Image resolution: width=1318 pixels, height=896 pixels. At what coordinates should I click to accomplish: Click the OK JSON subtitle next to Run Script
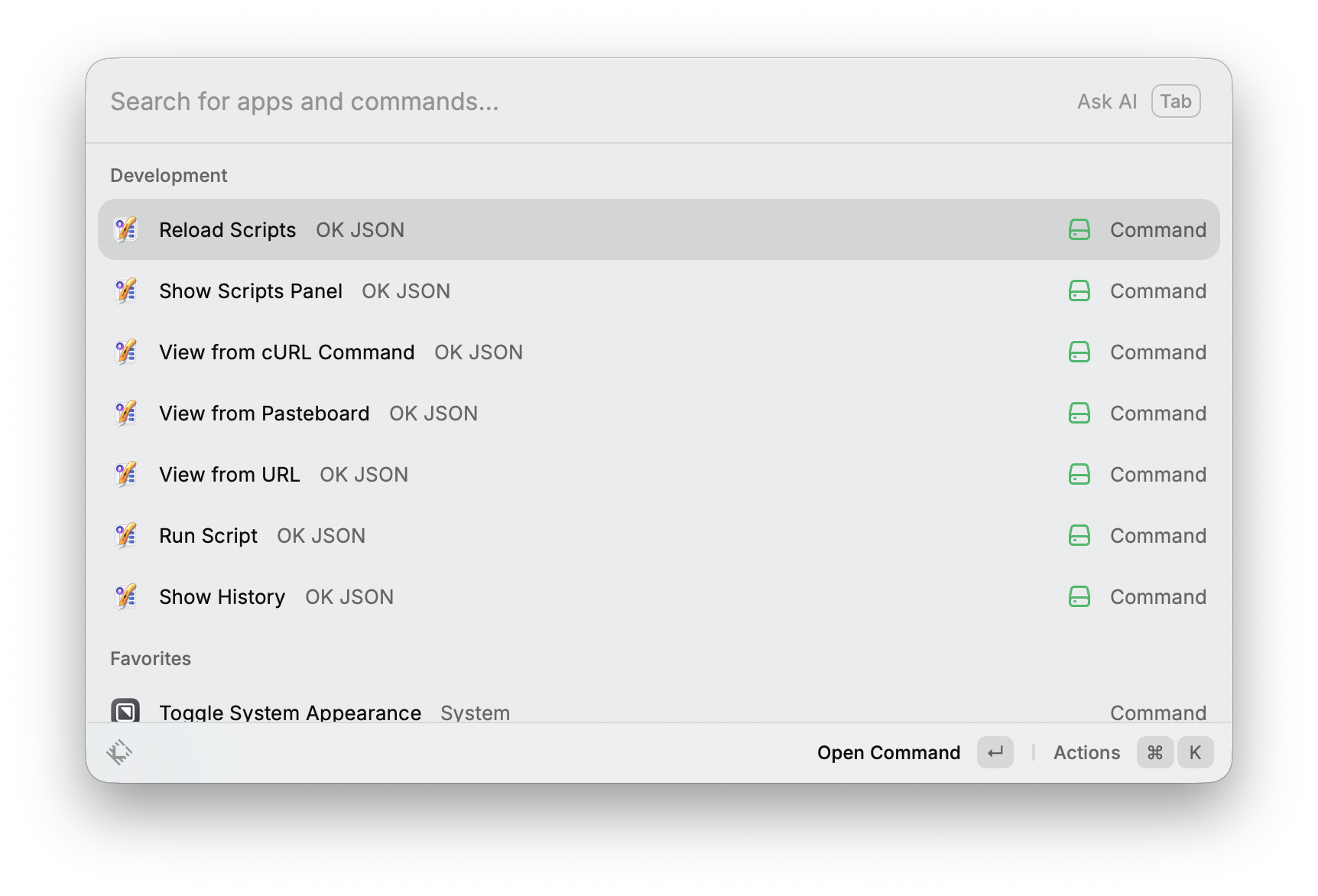tap(321, 536)
